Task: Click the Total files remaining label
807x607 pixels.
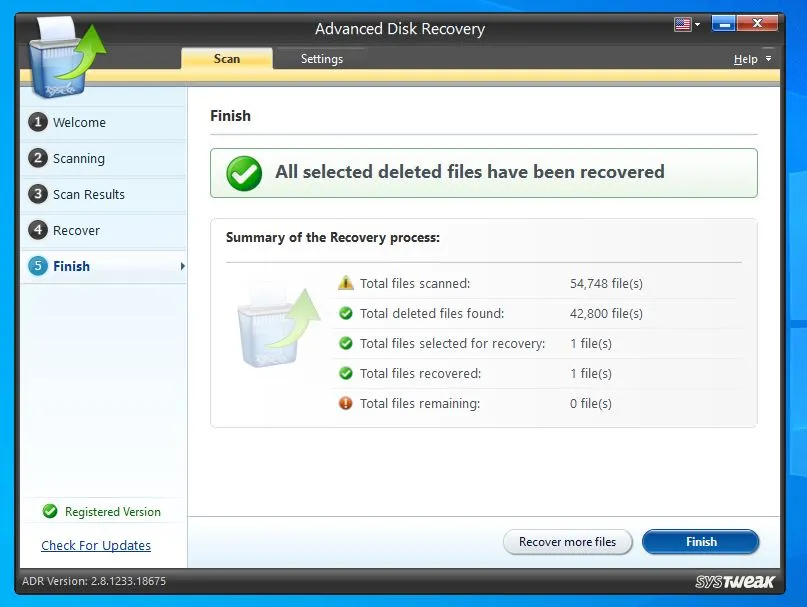Action: pos(420,404)
